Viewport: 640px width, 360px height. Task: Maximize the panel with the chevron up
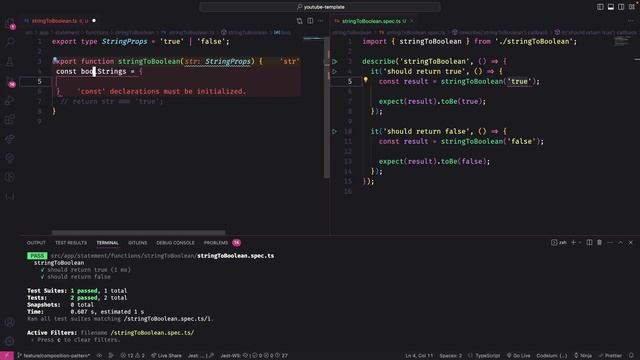[620, 242]
